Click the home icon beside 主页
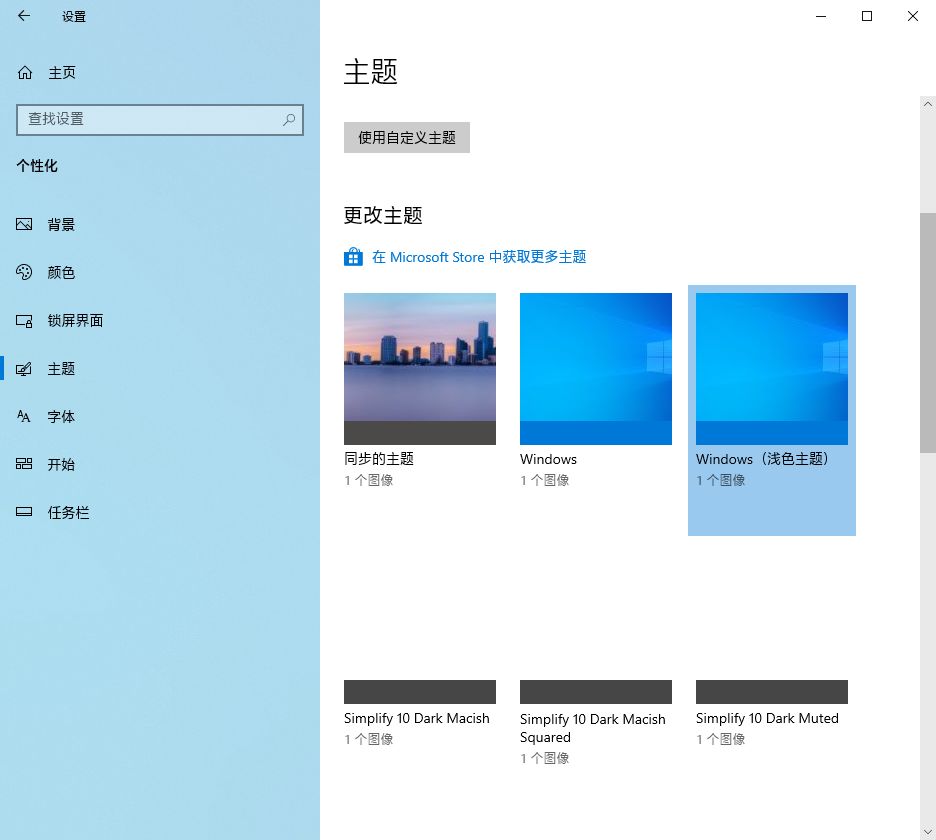The height and width of the screenshot is (840, 936). coord(24,73)
